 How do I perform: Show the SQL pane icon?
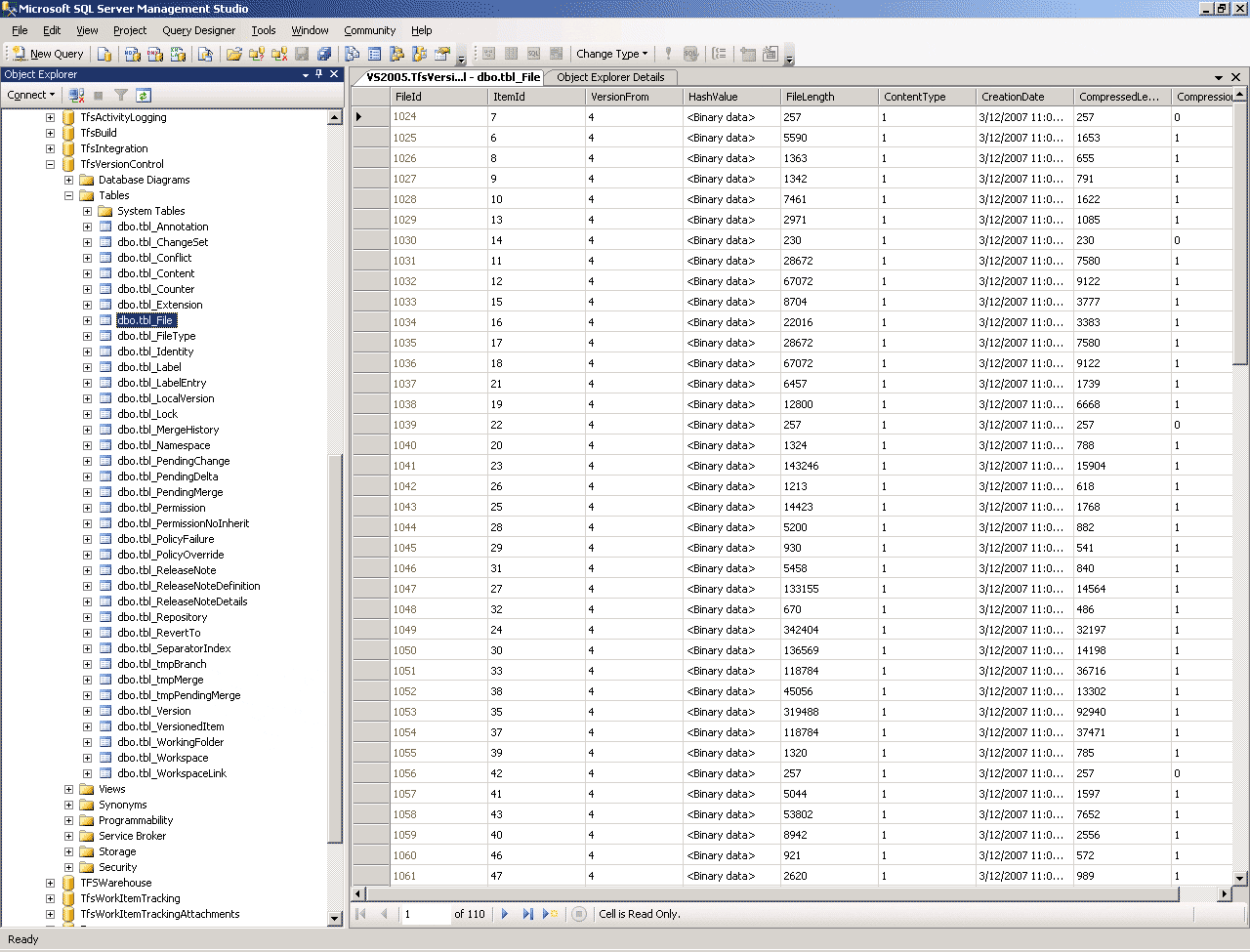(x=534, y=54)
